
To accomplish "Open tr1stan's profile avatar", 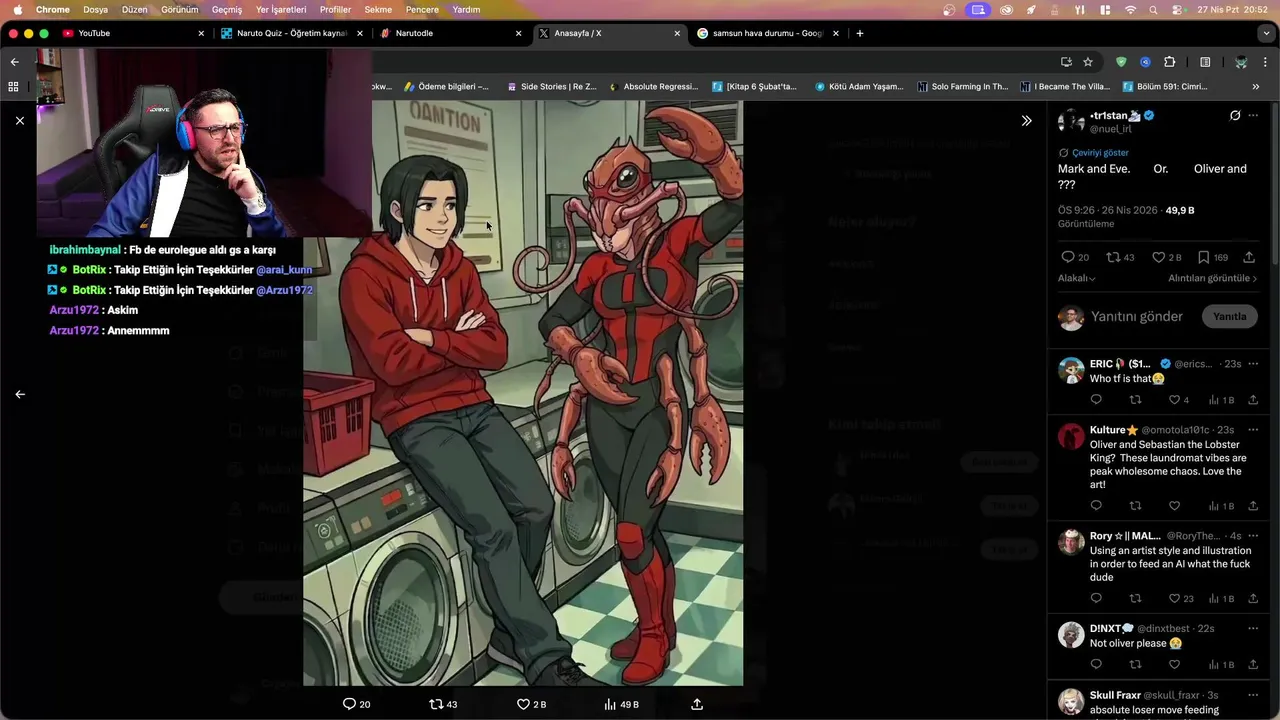I will click(x=1071, y=122).
